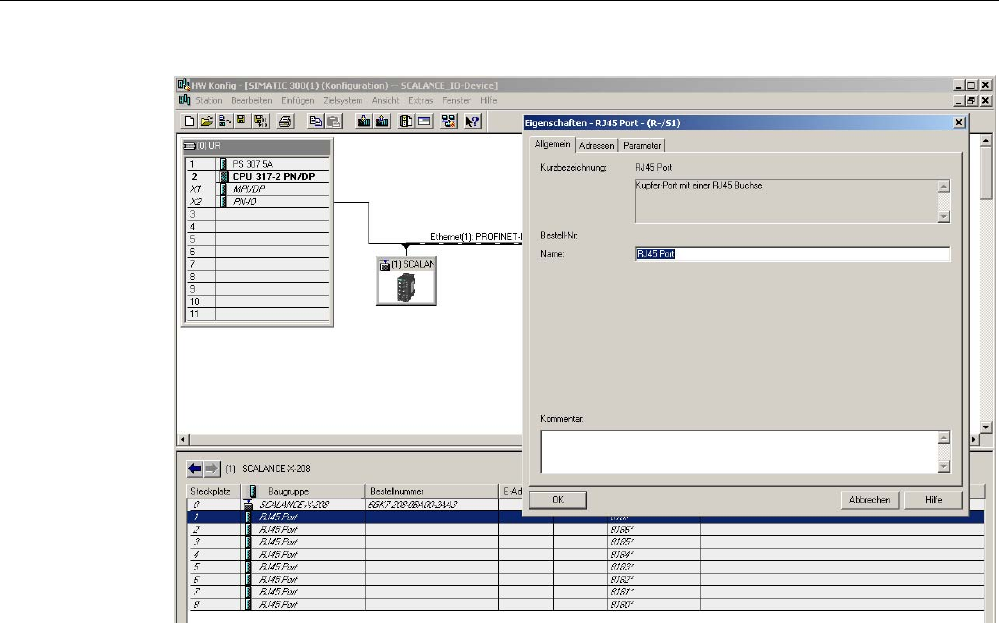
Task: Open the Bearbeiten menu
Action: click(252, 101)
